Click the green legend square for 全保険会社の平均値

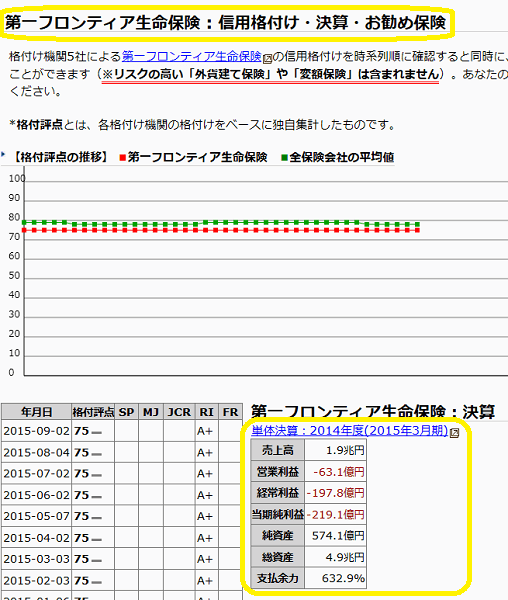[284, 158]
